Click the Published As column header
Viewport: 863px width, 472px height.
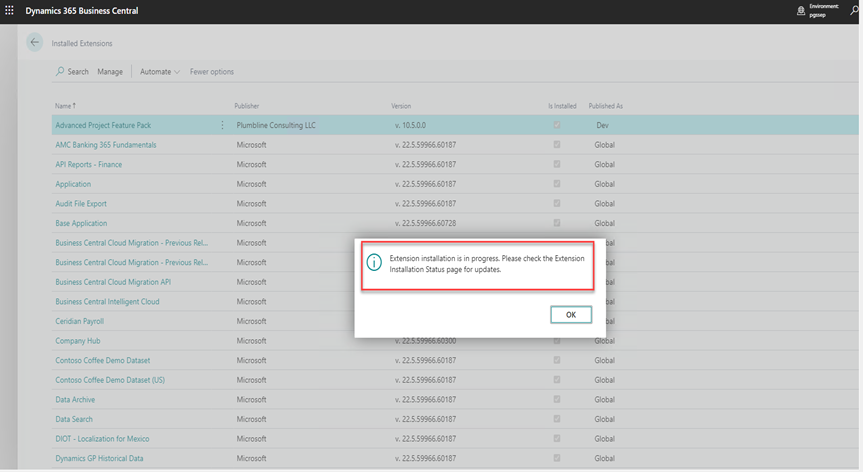click(605, 106)
